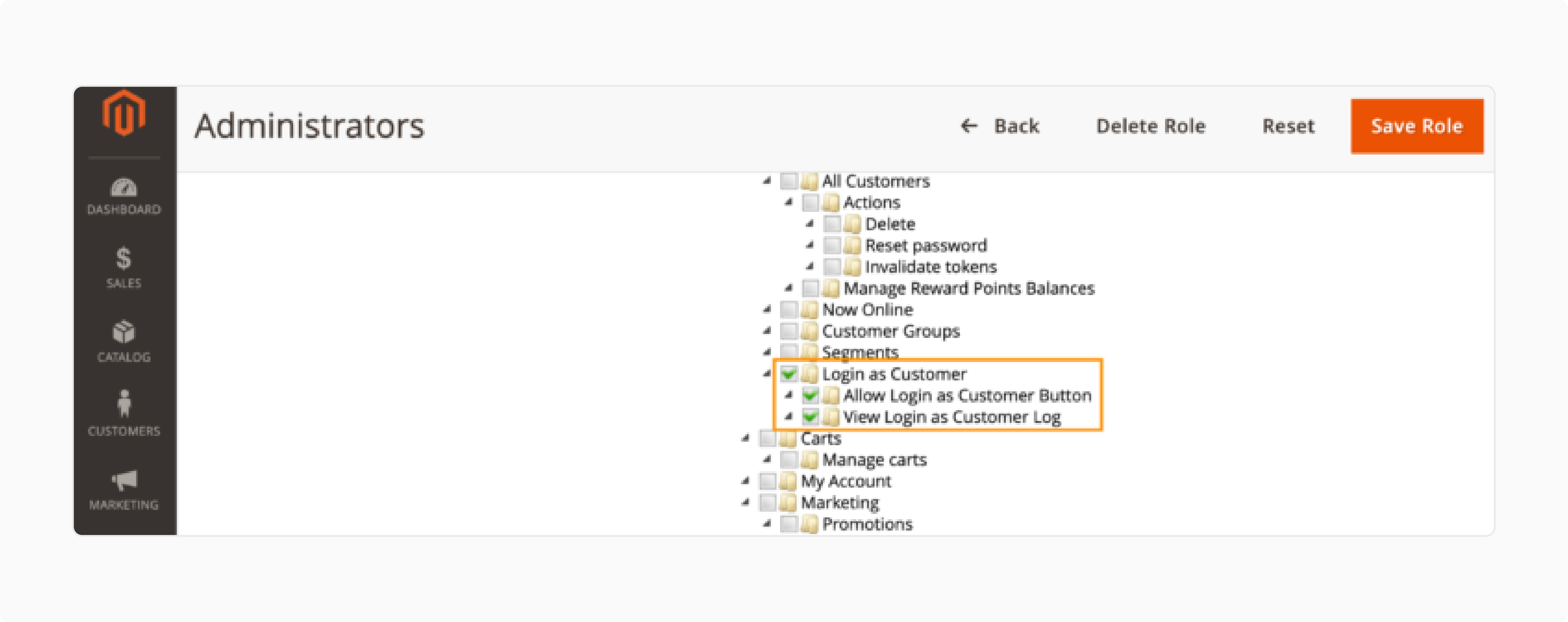Click the folder icon beside All Customers

809,182
